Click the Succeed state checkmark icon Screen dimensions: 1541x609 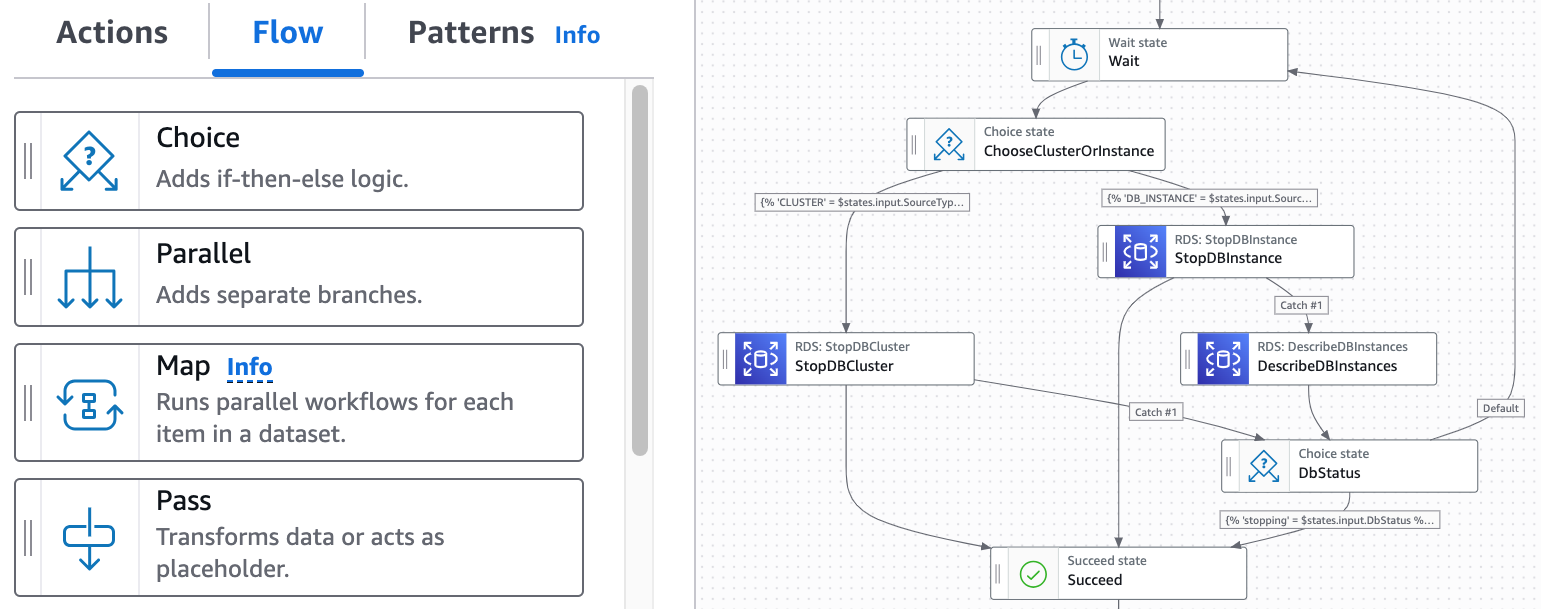tap(1033, 574)
